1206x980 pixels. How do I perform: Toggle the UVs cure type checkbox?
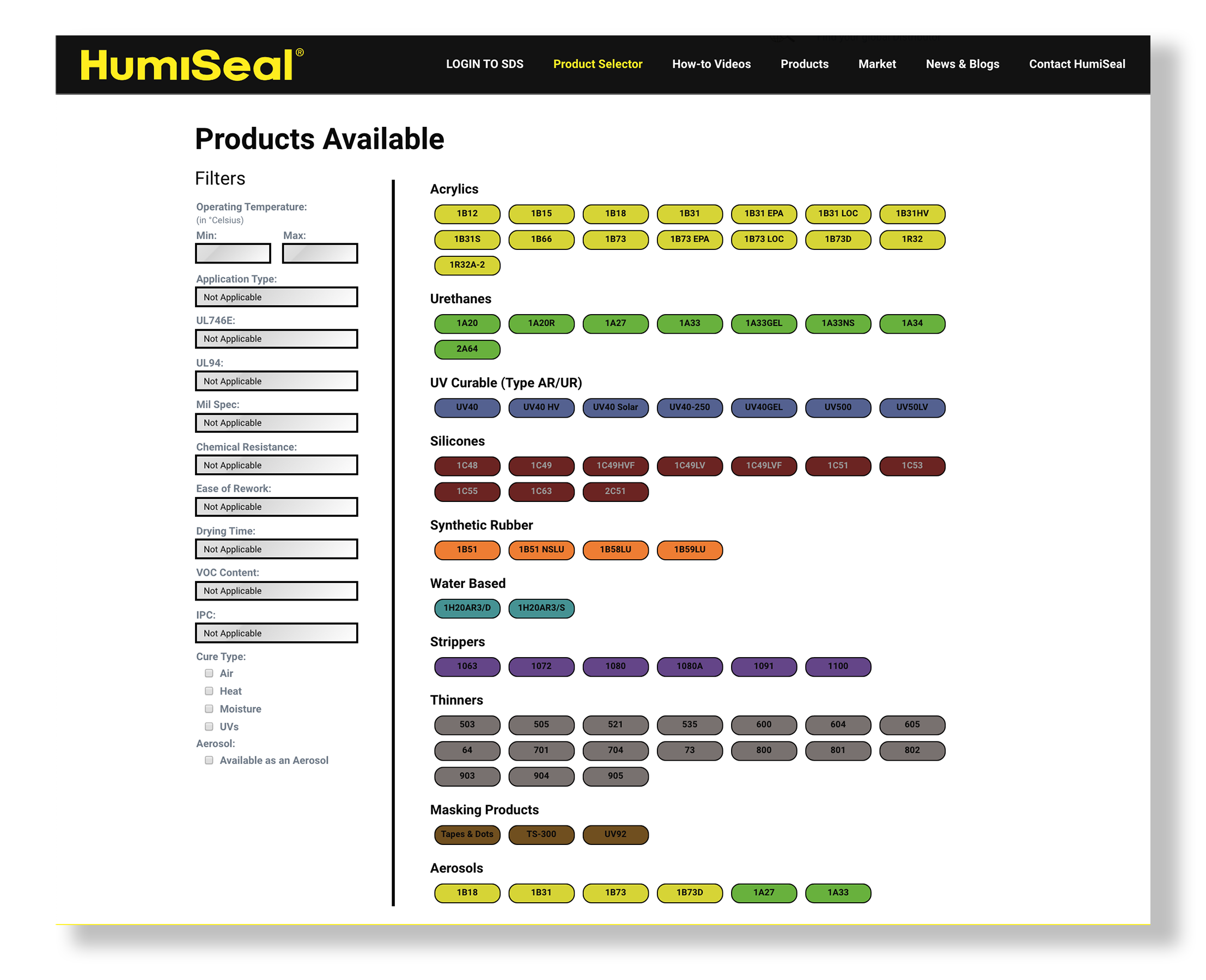[x=209, y=726]
